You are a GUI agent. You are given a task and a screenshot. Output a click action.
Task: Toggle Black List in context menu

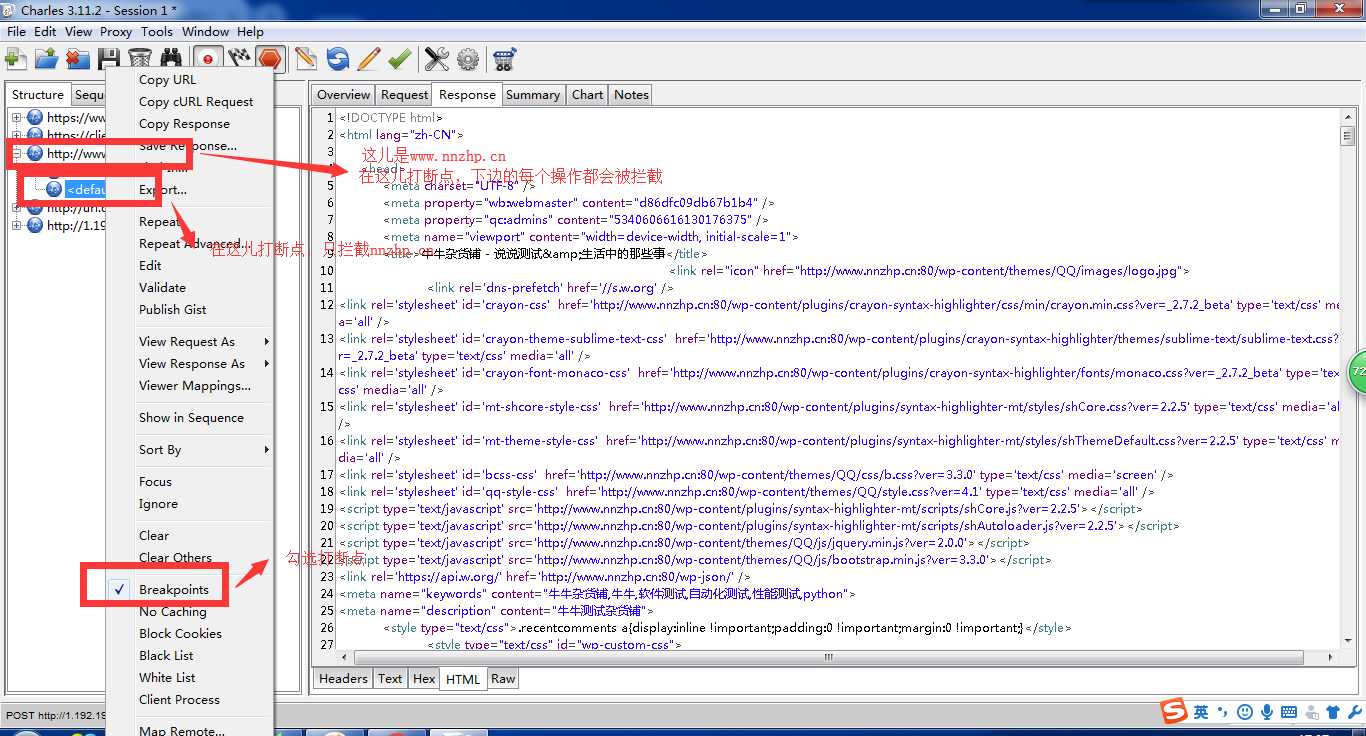pyautogui.click(x=167, y=655)
